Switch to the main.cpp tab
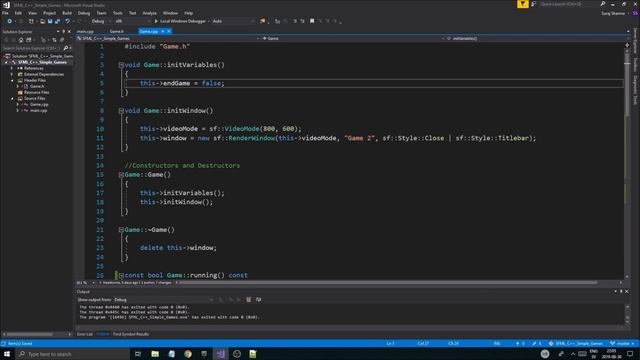The image size is (640, 360). (85, 31)
